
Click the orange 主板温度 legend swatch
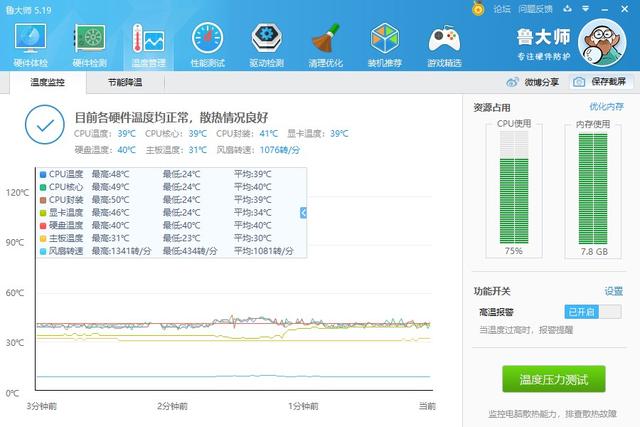pos(43,238)
